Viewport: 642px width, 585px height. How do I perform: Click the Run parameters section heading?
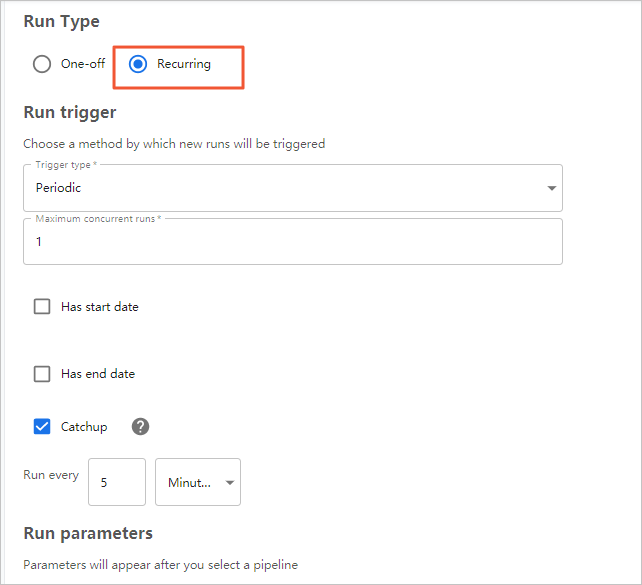[88, 533]
